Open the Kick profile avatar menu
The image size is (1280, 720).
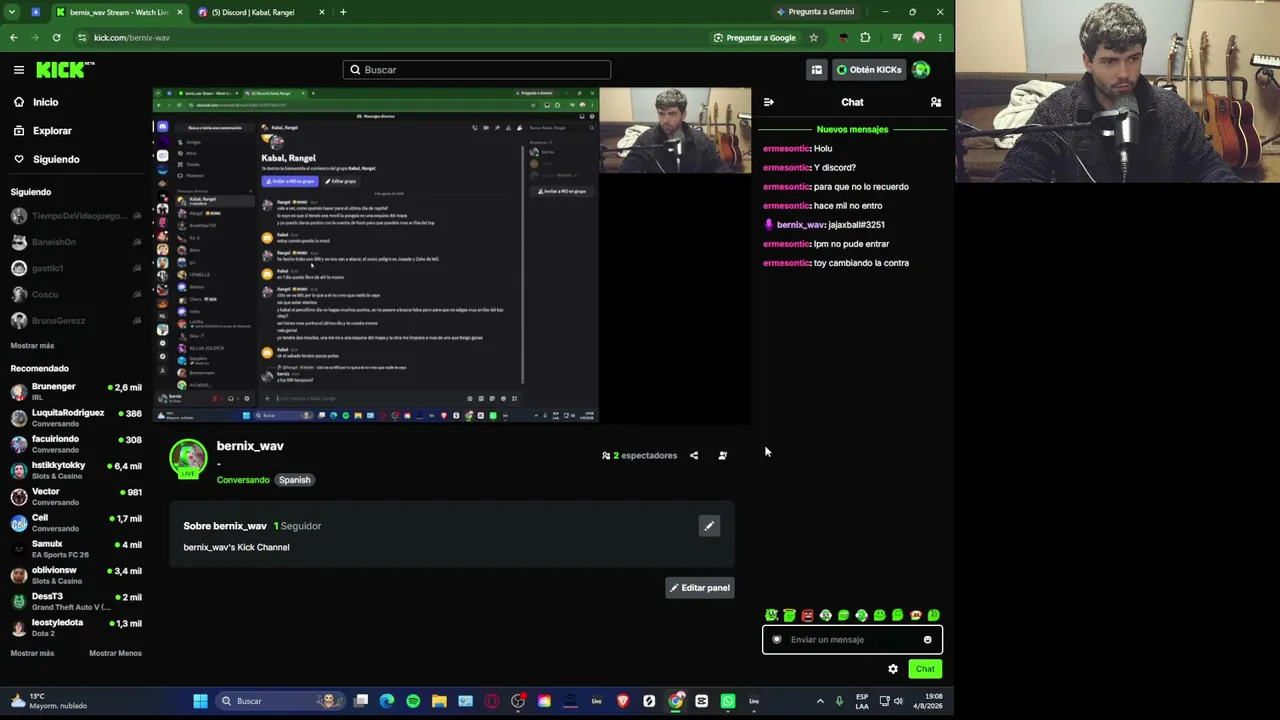coord(921,70)
